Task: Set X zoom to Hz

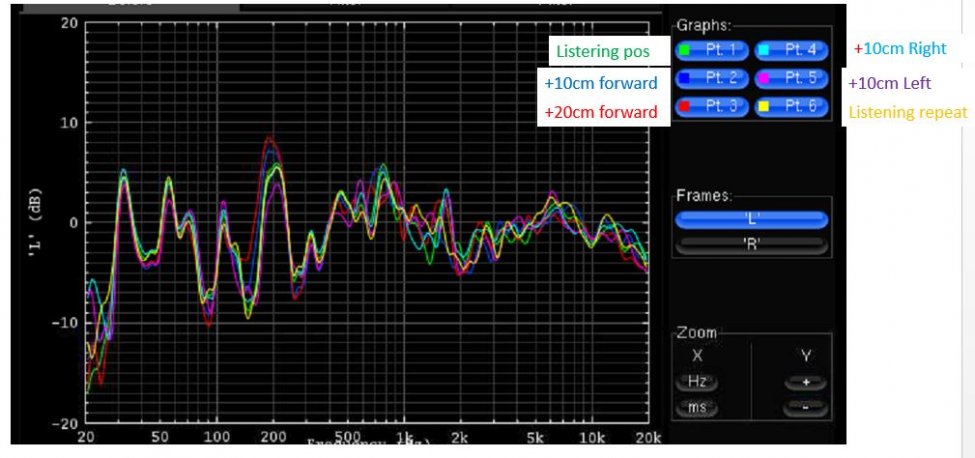Action: point(696,382)
